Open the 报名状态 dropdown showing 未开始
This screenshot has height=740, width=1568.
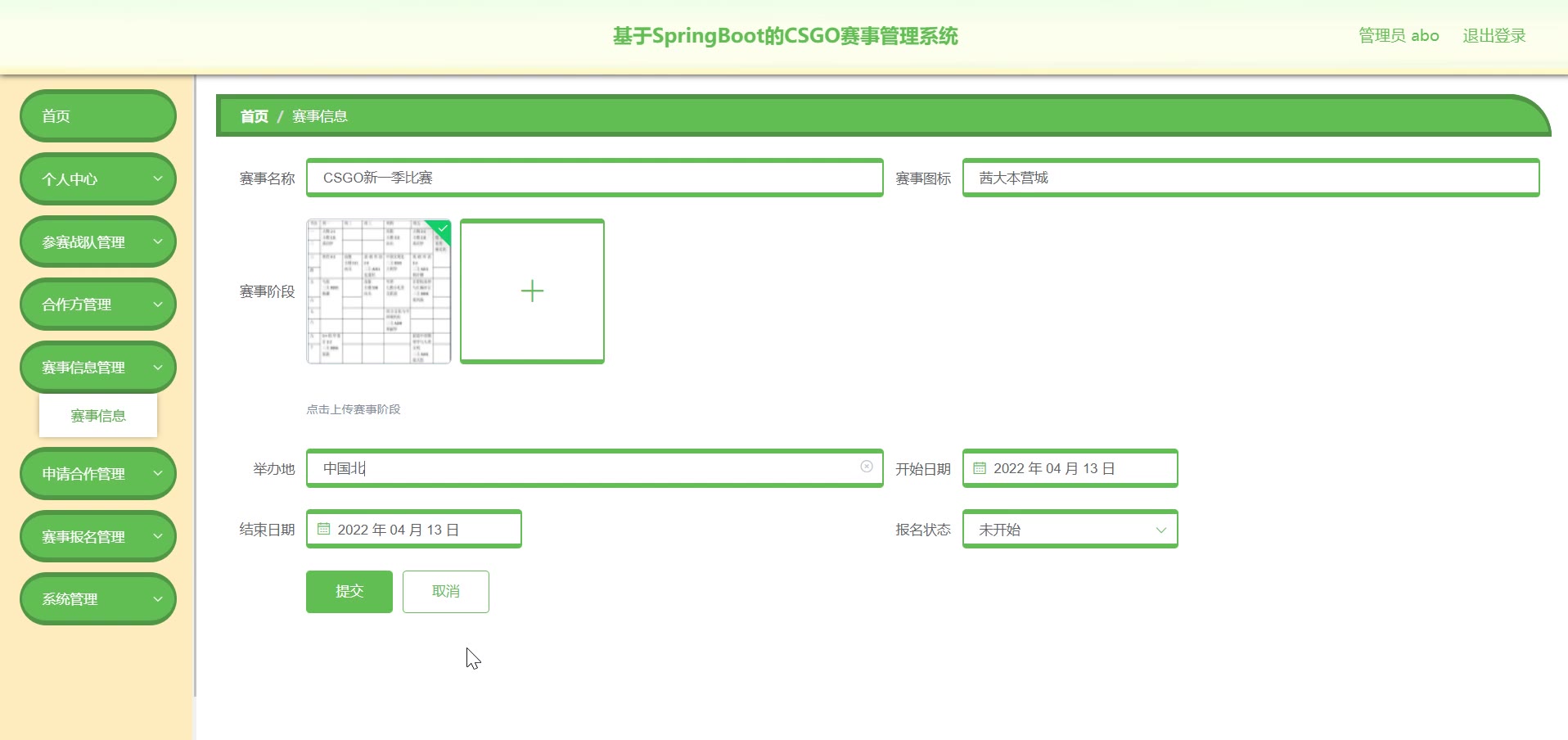pos(1070,530)
